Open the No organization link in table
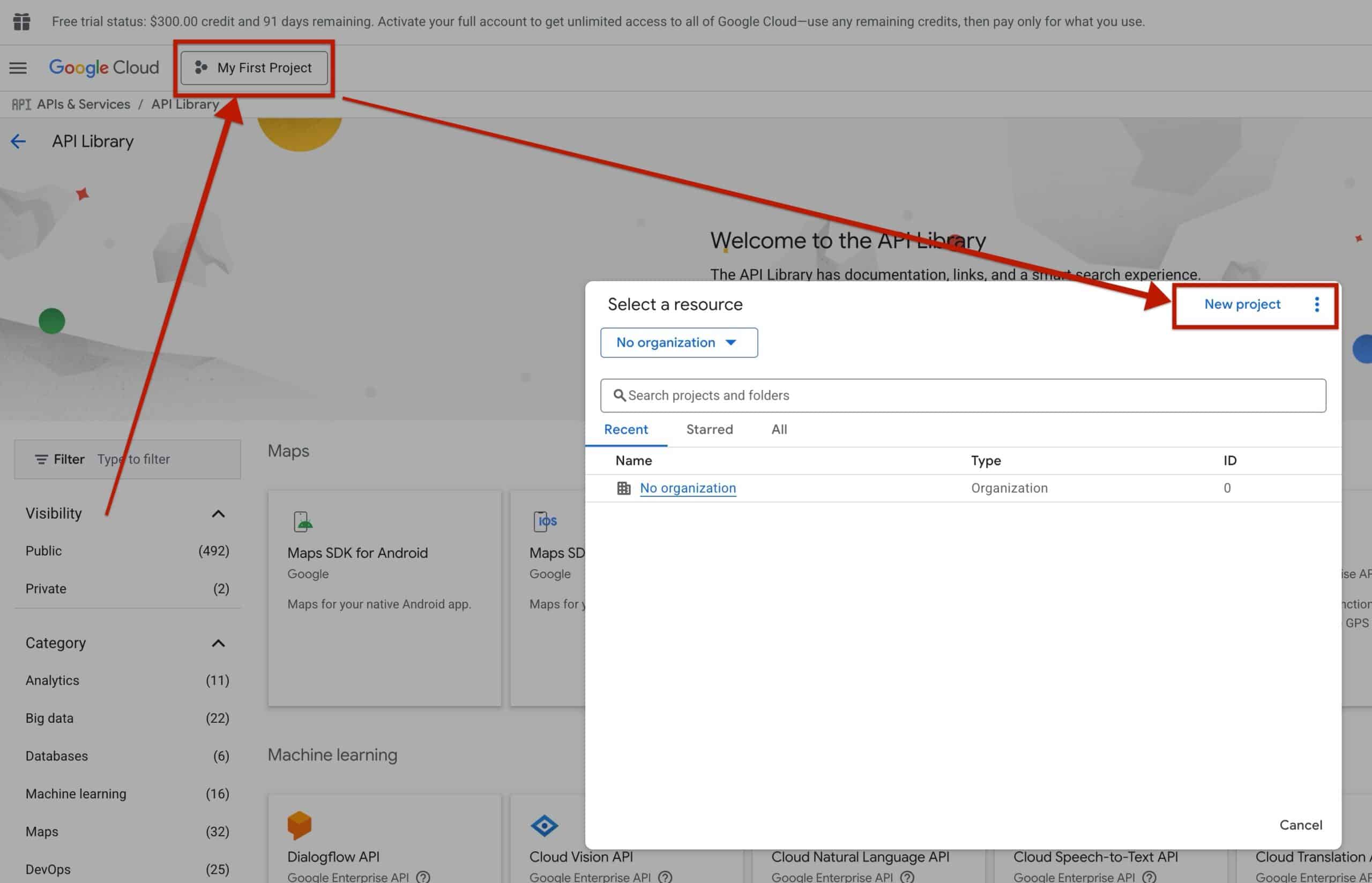1372x883 pixels. click(x=688, y=488)
